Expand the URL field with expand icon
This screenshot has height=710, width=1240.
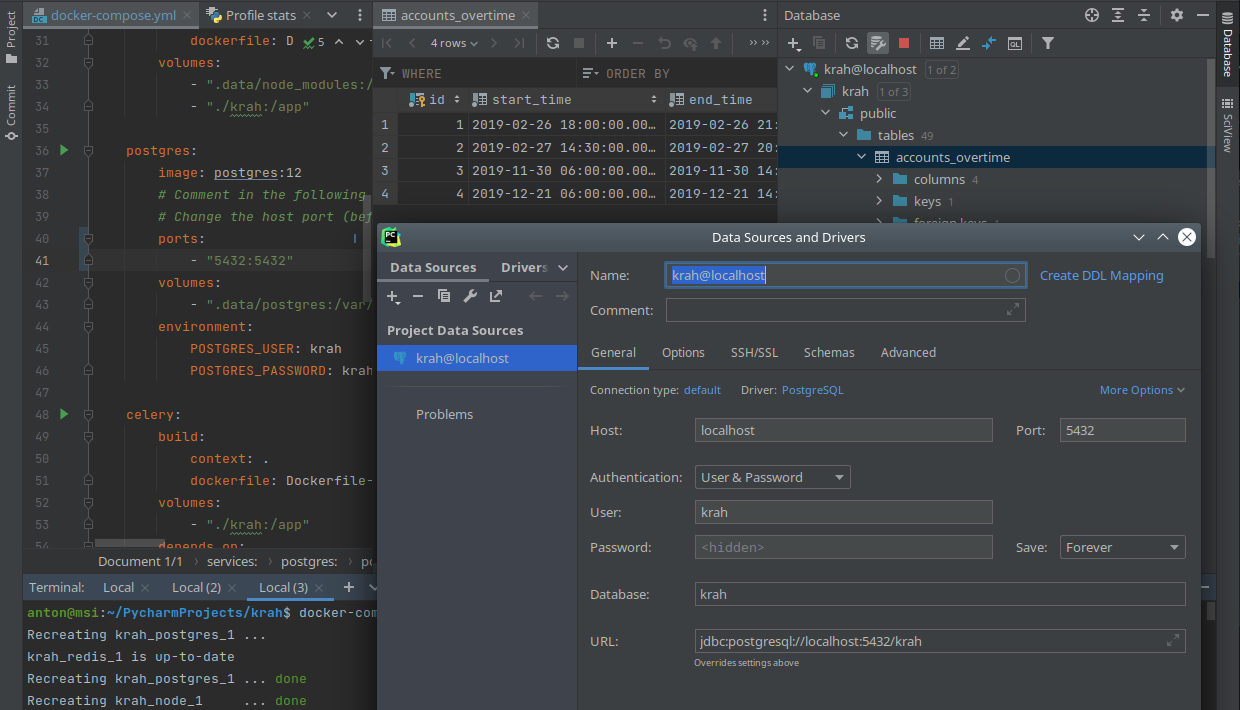[1173, 641]
